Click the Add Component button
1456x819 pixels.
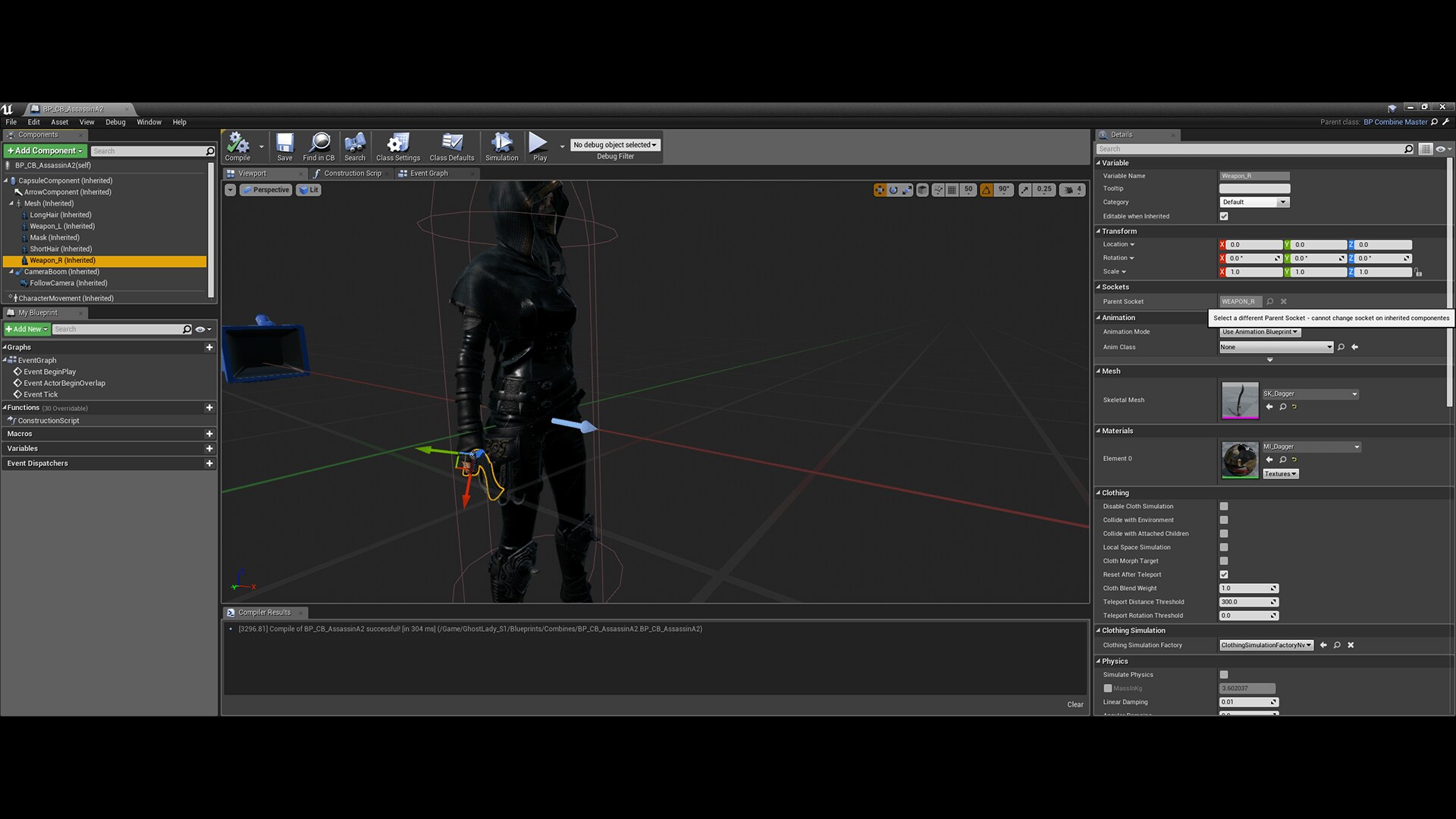point(45,151)
